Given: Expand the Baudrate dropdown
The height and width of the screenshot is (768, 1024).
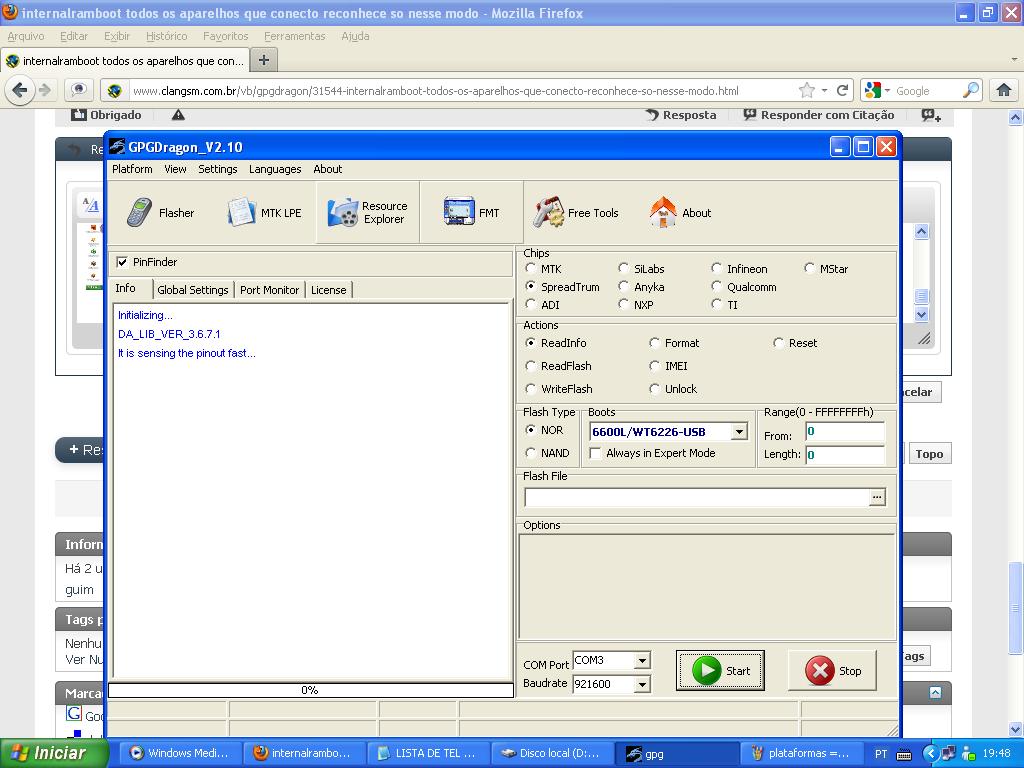Looking at the screenshot, I should (x=642, y=684).
